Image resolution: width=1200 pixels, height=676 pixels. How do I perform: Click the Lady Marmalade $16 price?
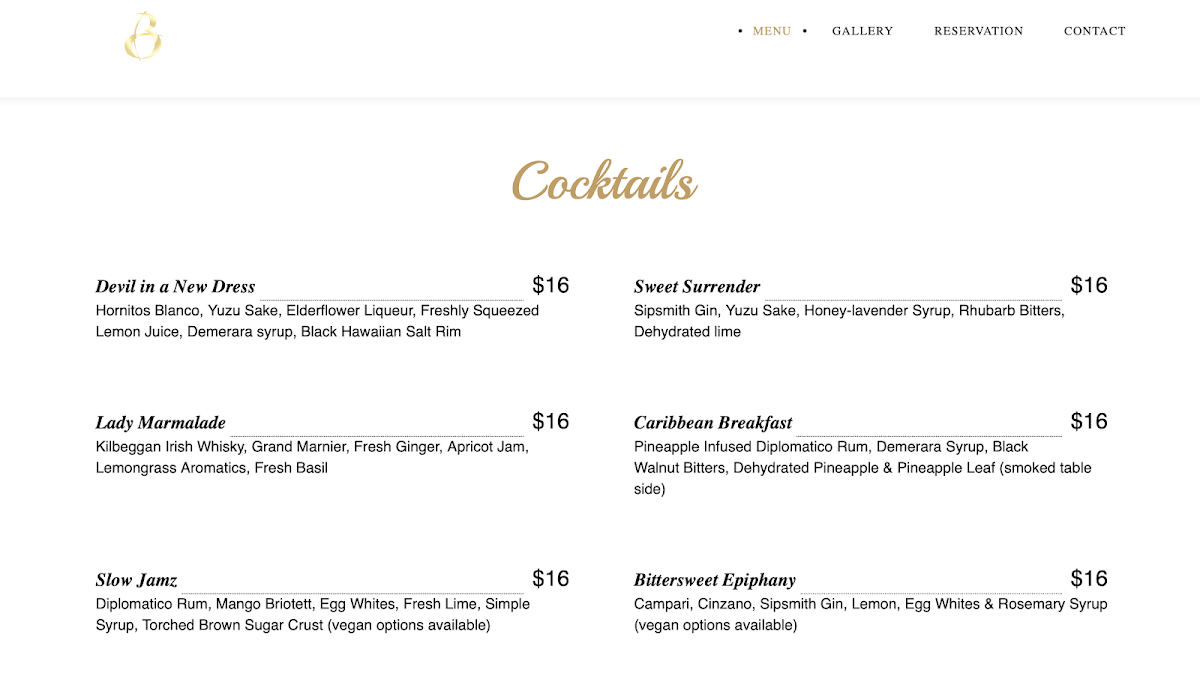(x=550, y=421)
